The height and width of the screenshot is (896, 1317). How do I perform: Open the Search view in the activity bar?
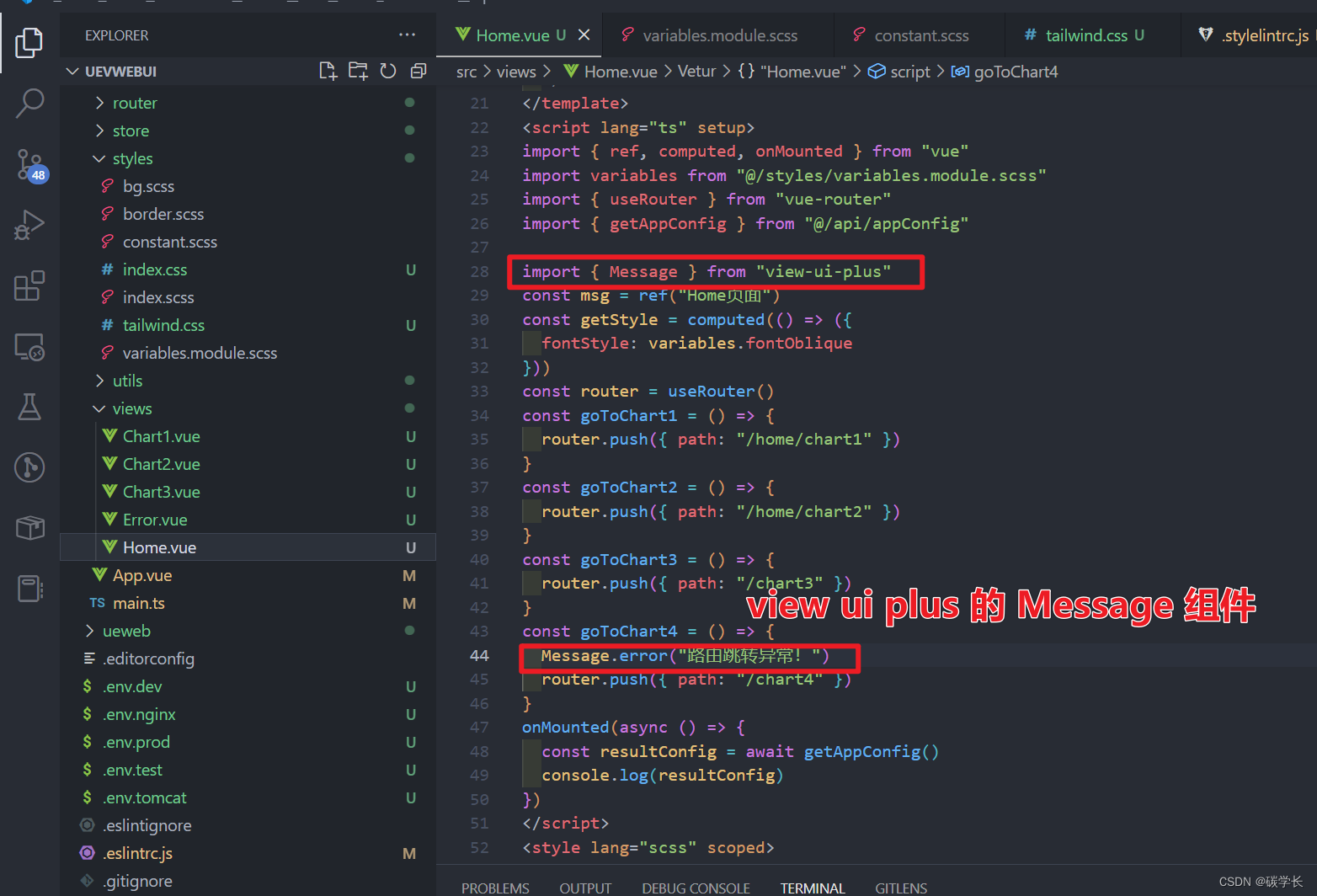coord(29,104)
